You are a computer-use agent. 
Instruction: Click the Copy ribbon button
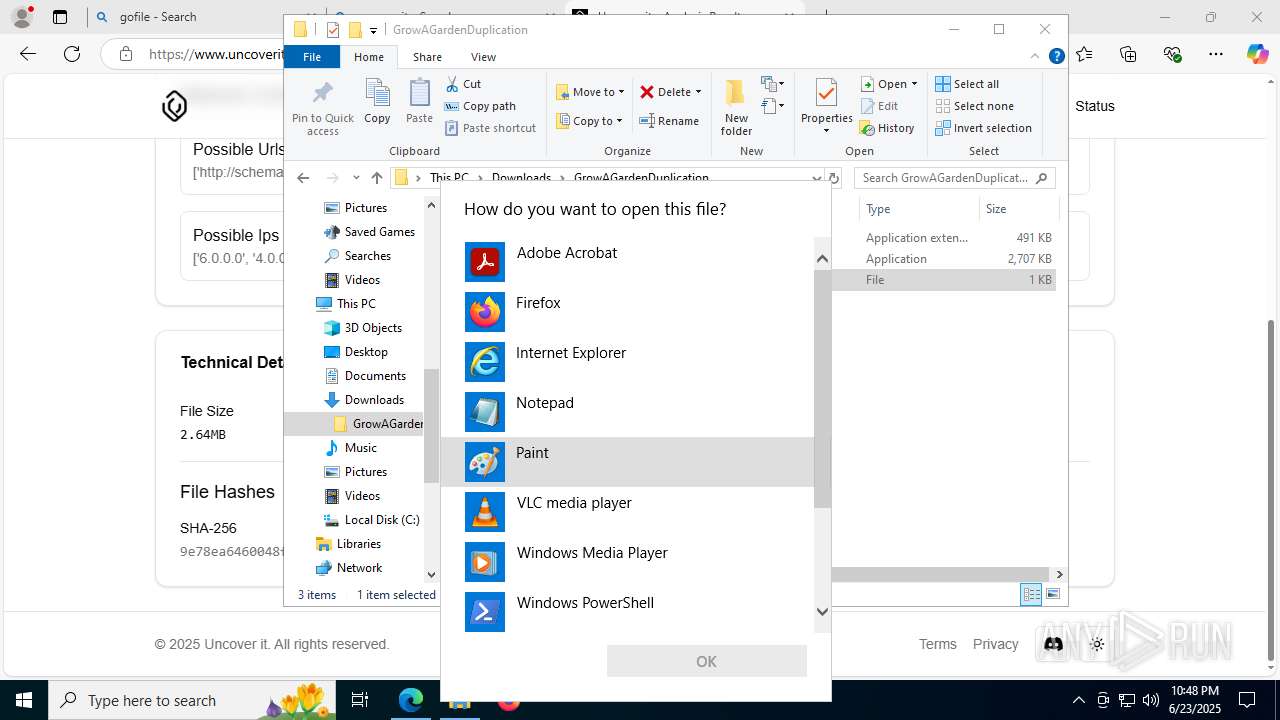tap(377, 102)
